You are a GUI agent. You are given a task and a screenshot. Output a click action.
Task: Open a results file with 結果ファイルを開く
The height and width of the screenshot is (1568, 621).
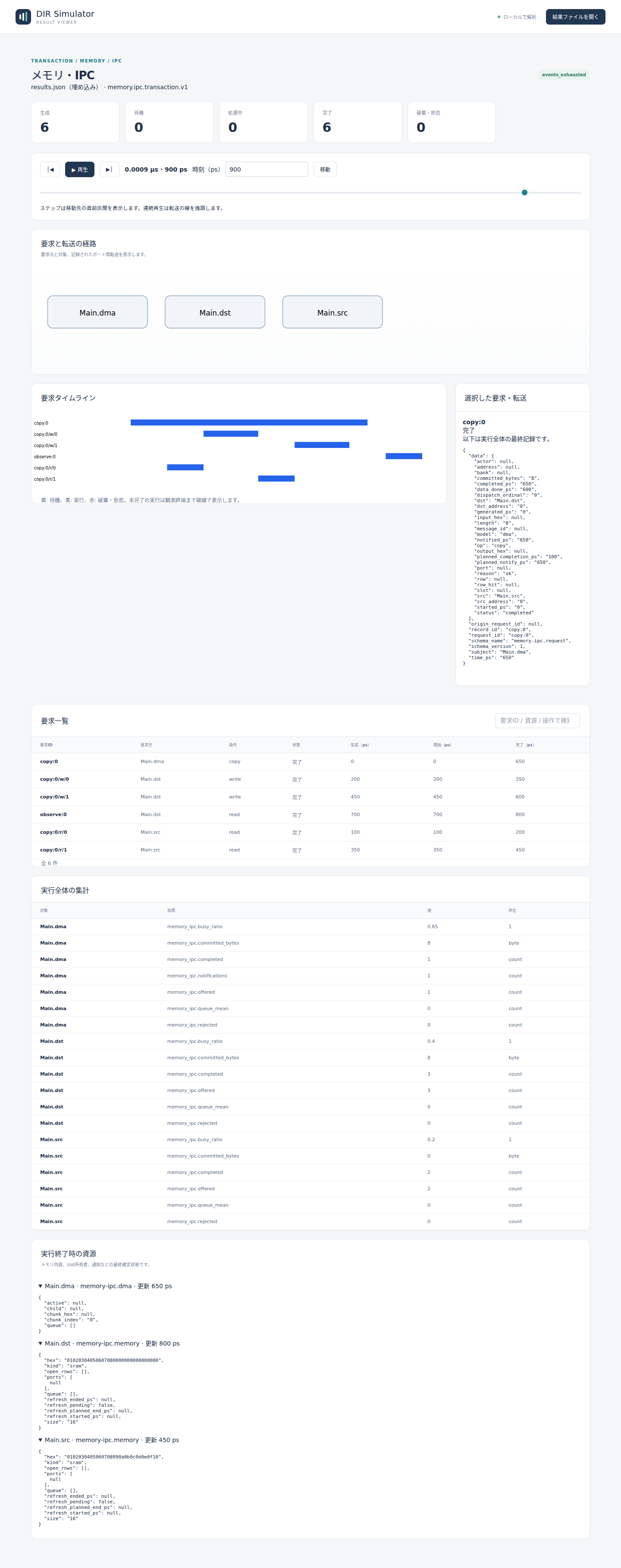(575, 16)
